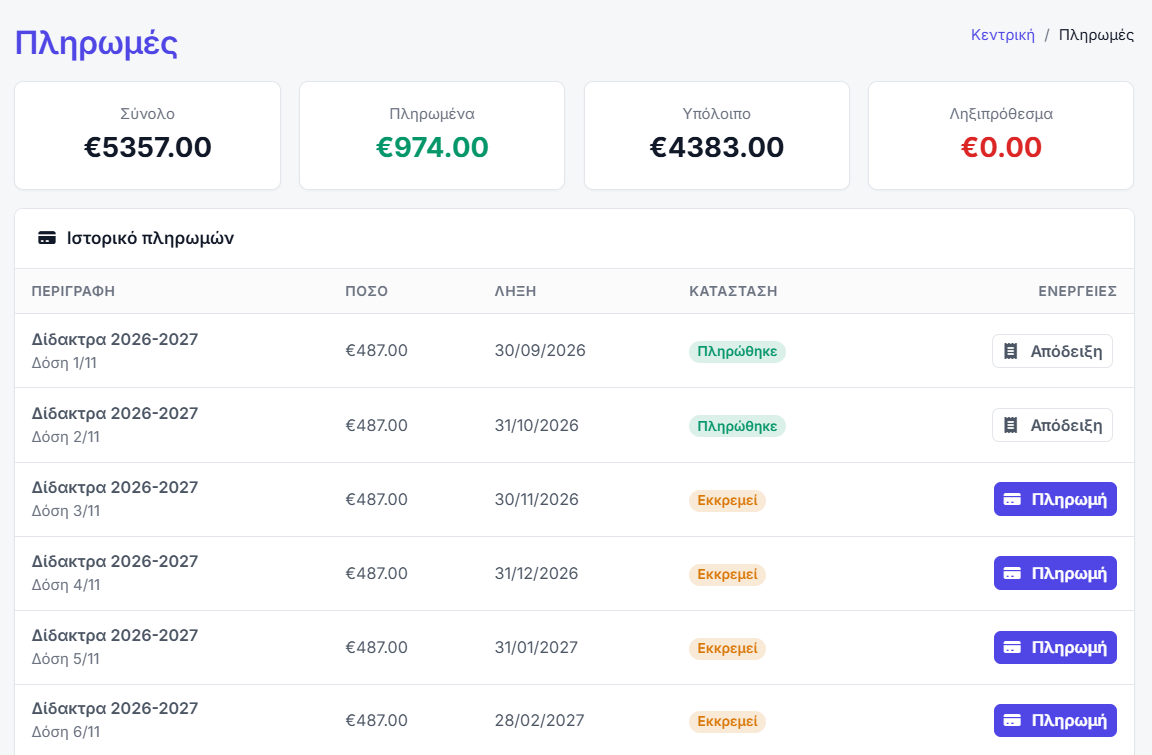Pay the installment due 30/11/2026
This screenshot has height=755, width=1152.
click(1055, 499)
